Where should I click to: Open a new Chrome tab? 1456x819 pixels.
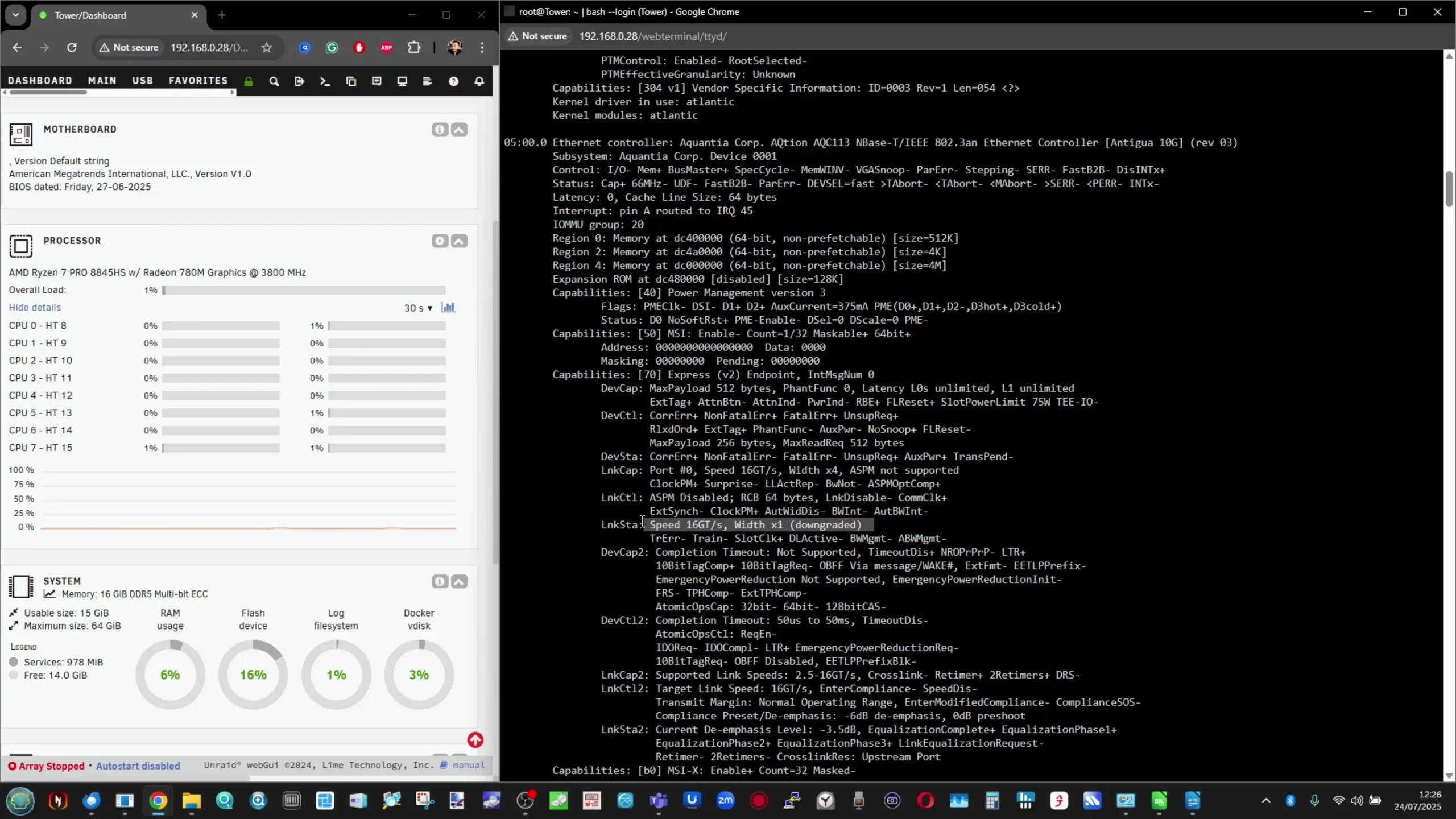pos(222,15)
